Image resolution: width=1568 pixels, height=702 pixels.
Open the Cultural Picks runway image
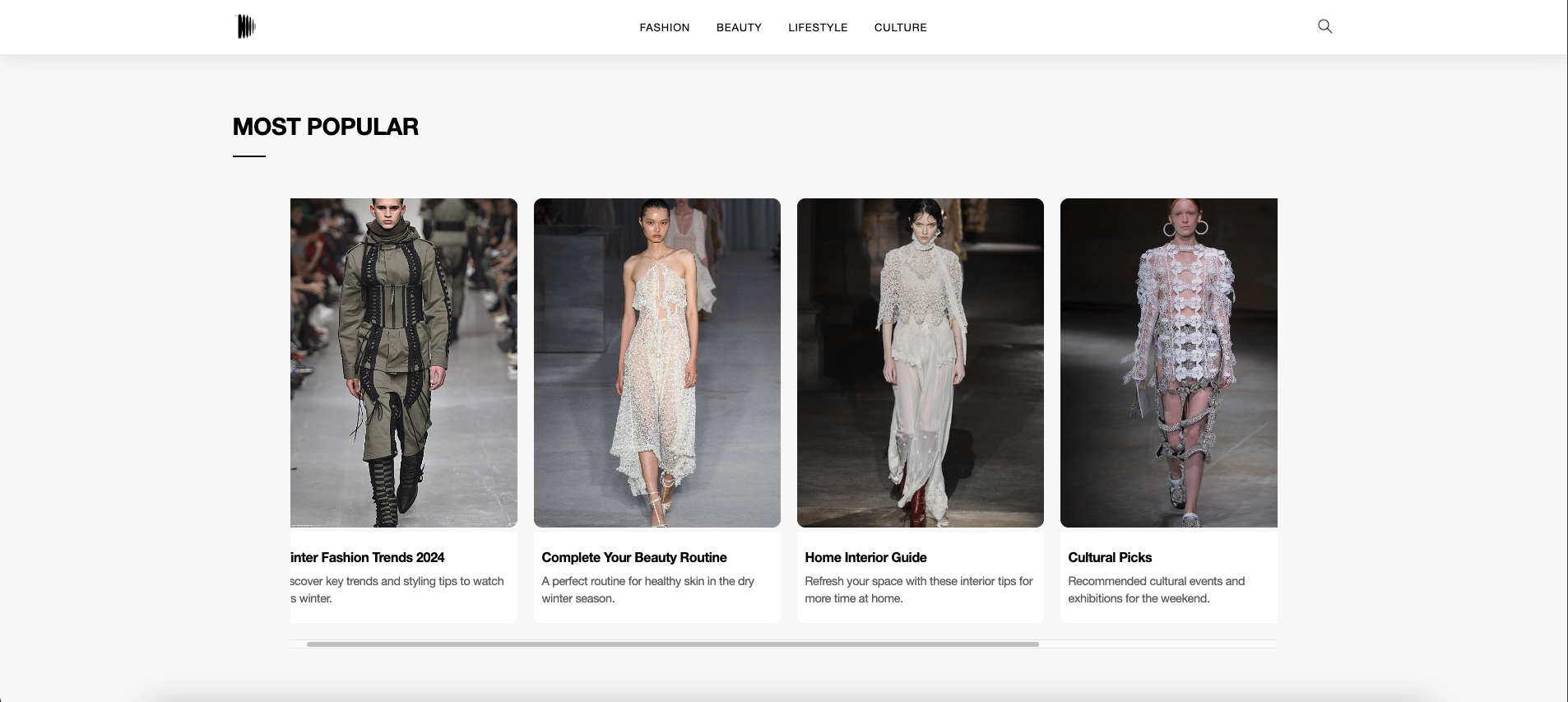pyautogui.click(x=1168, y=362)
